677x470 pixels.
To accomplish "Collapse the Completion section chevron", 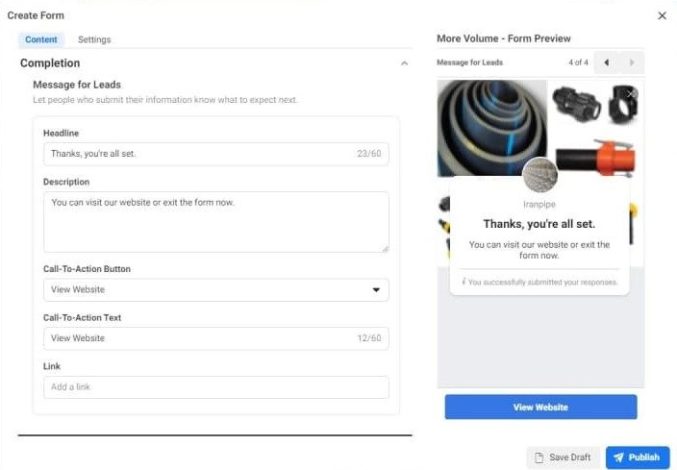I will click(x=404, y=64).
